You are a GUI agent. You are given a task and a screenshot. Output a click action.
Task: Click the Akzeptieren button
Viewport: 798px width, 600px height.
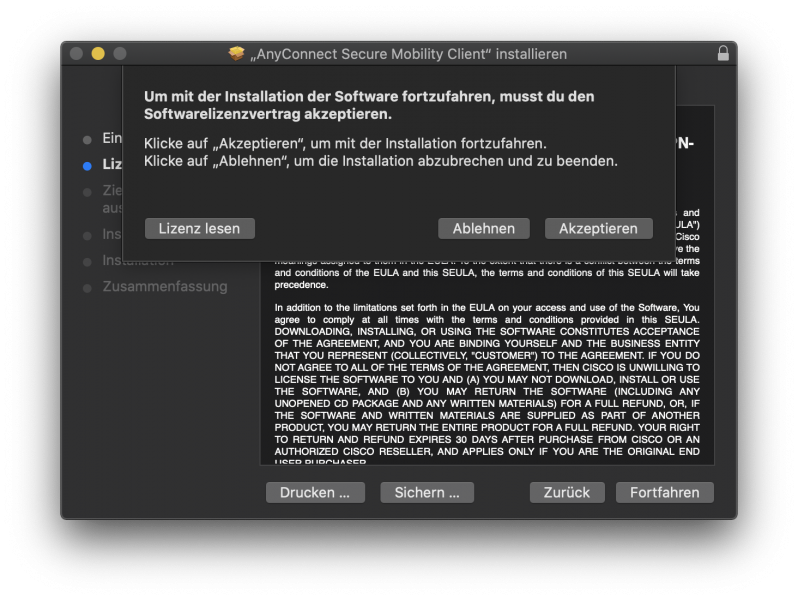[598, 228]
